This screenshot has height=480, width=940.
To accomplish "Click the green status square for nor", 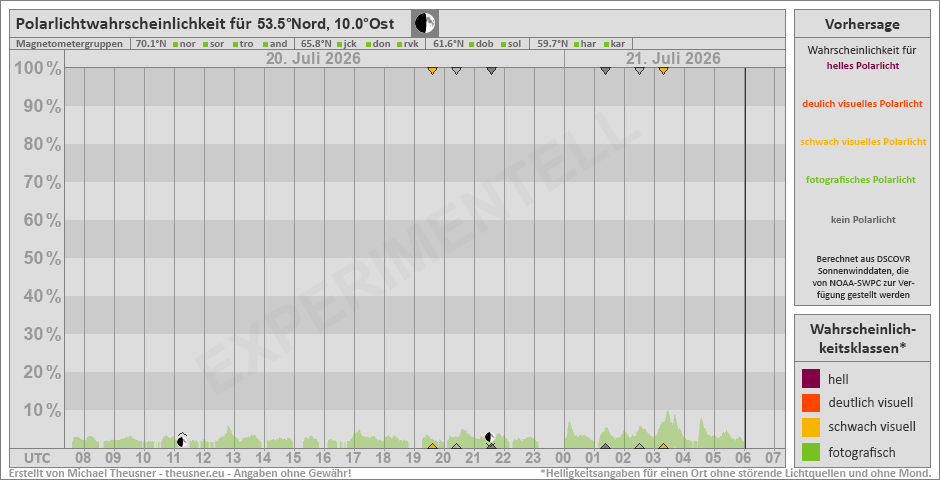I will [175, 44].
